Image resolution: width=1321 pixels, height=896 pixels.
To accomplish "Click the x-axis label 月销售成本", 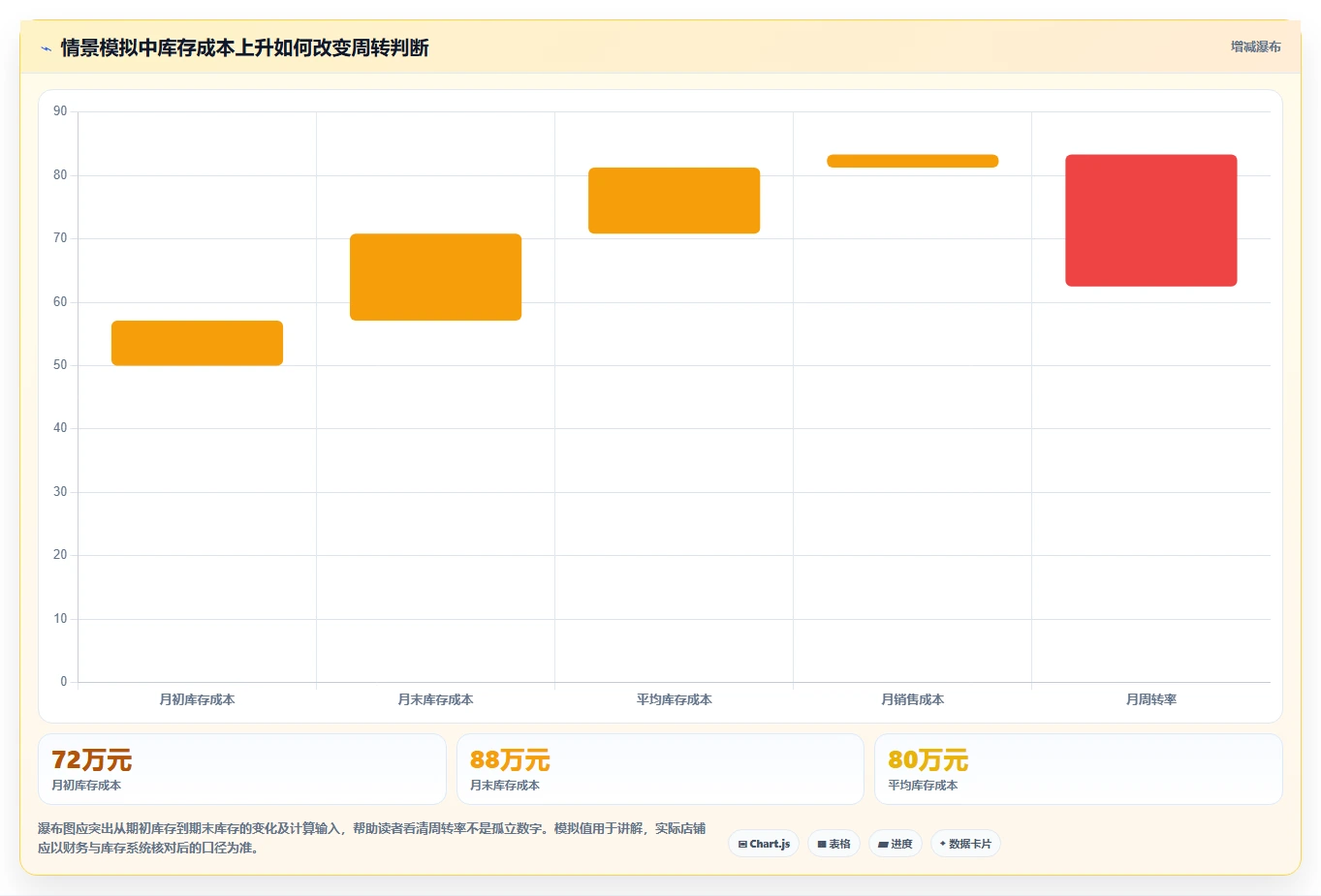I will point(912,699).
